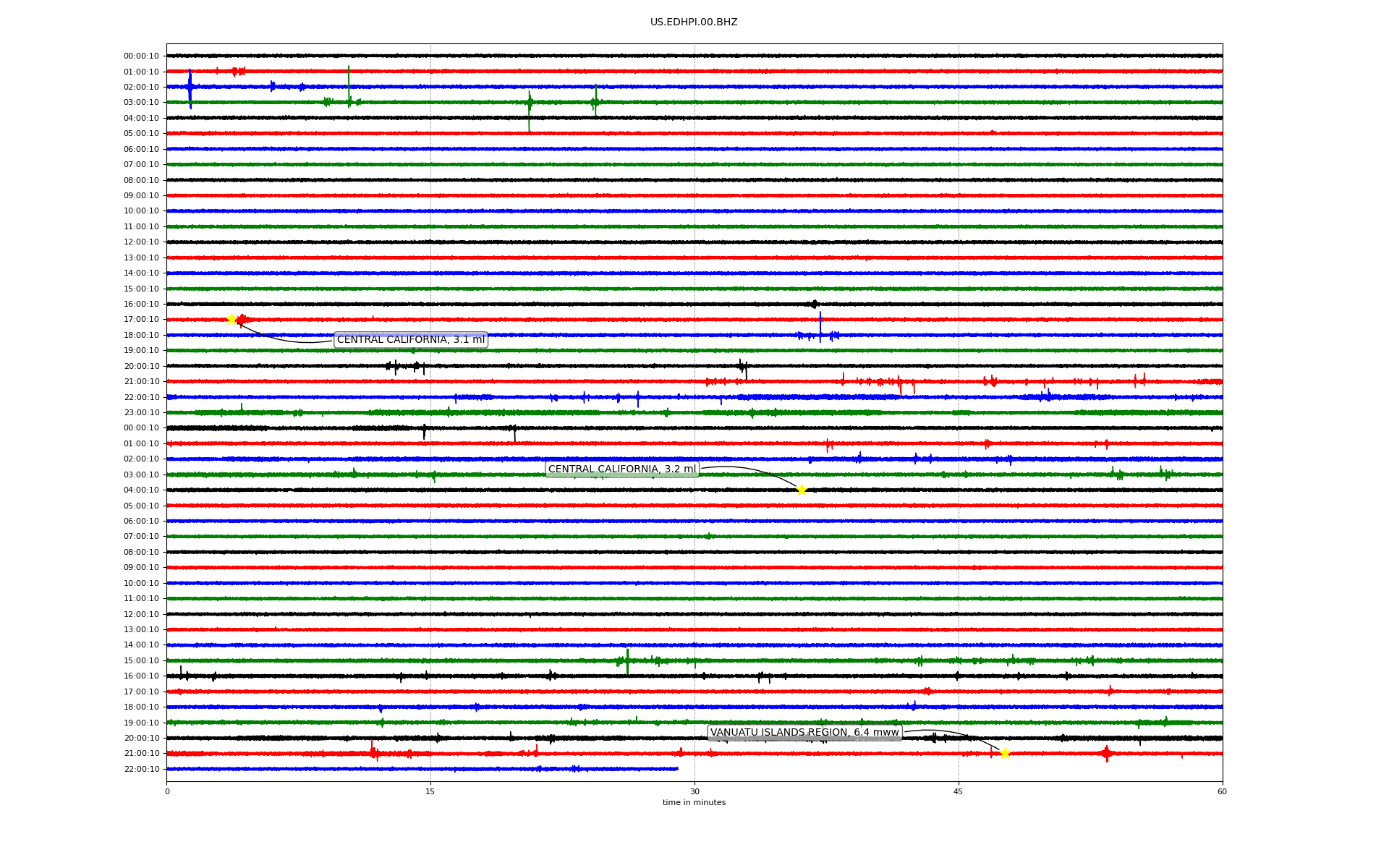
Task: Click the red burst near minute 53 on the last 21:00:10 trace
Action: (x=1107, y=753)
